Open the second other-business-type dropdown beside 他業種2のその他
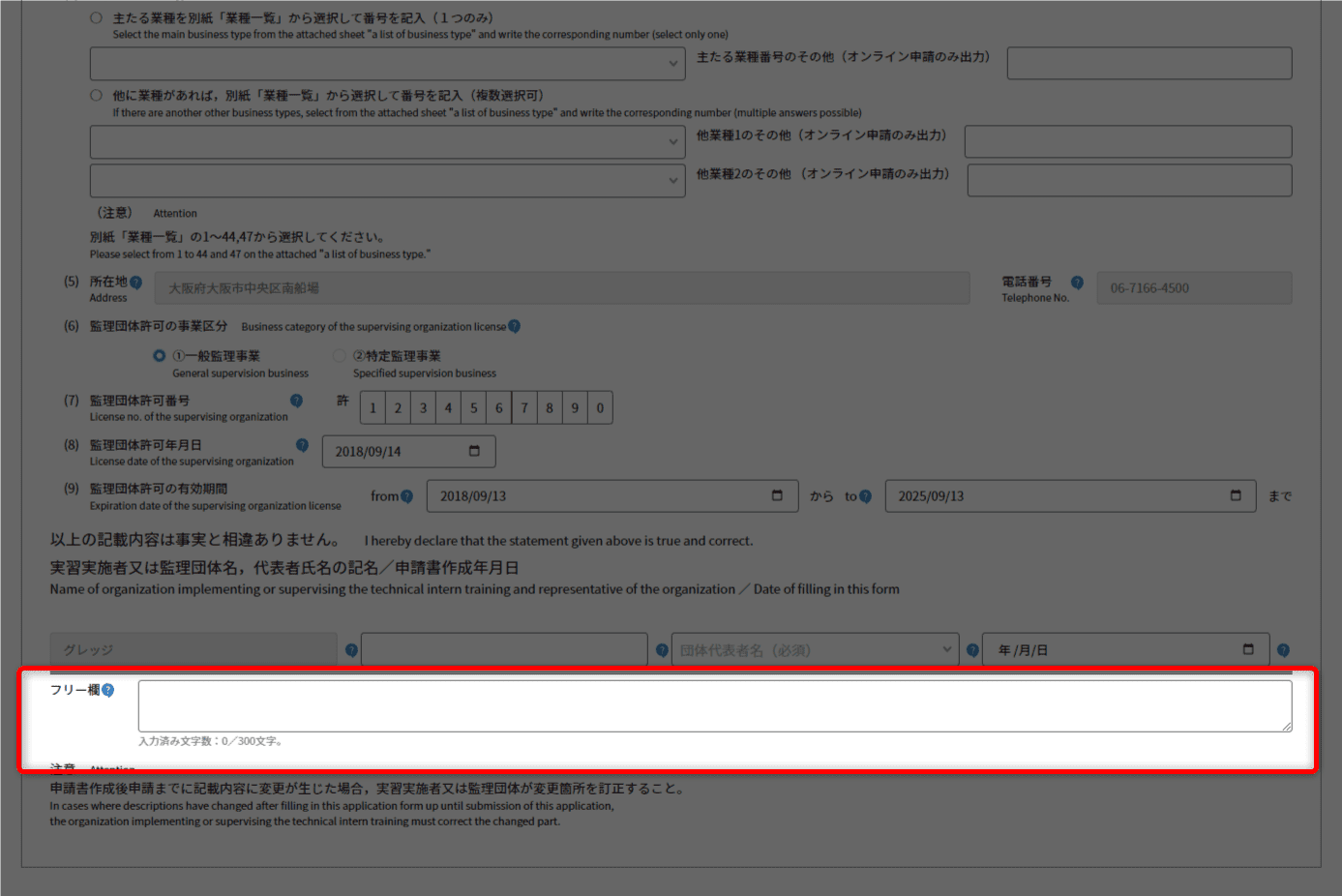The image size is (1342, 896). pyautogui.click(x=387, y=181)
